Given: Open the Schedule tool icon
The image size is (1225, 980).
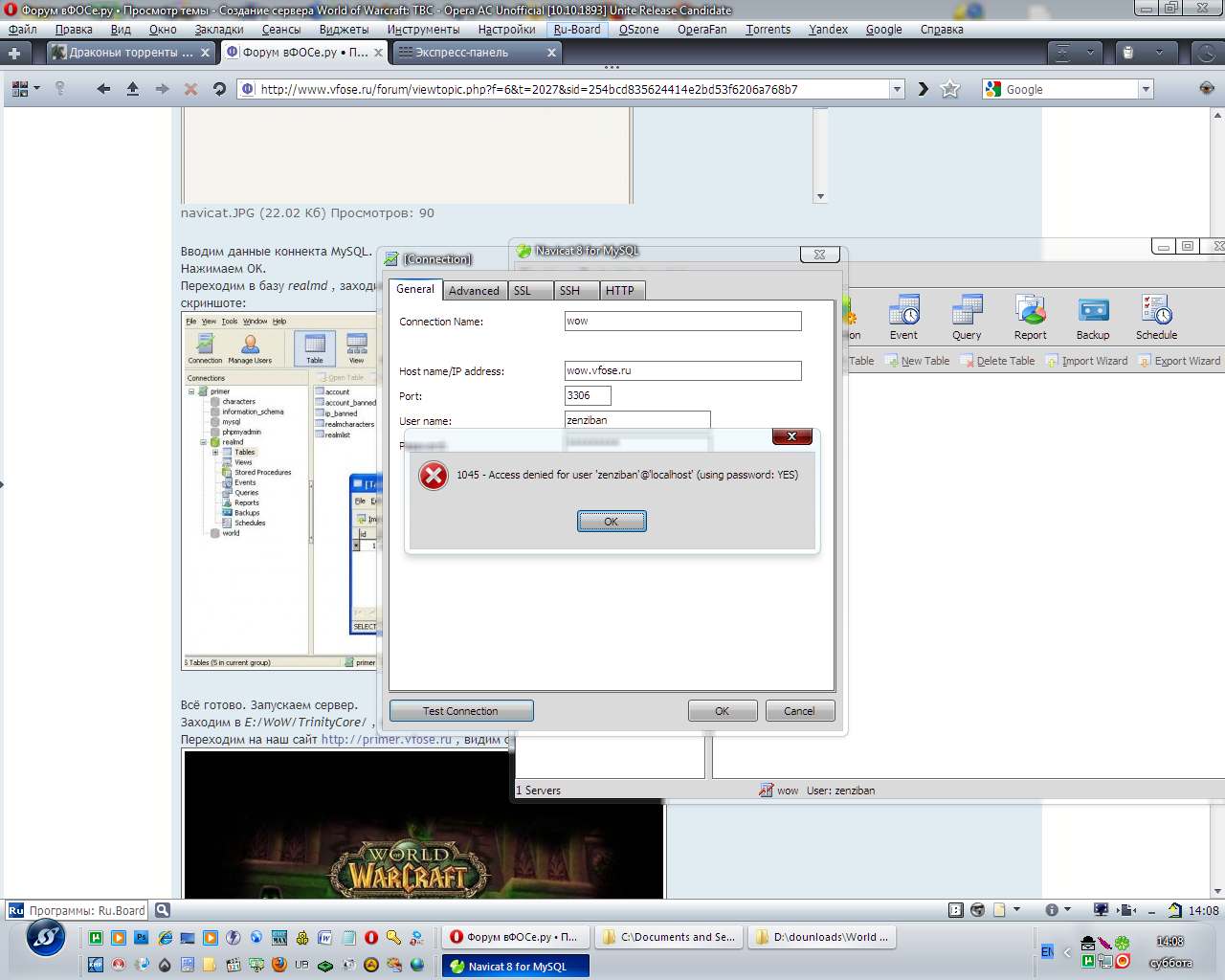Looking at the screenshot, I should (1156, 318).
